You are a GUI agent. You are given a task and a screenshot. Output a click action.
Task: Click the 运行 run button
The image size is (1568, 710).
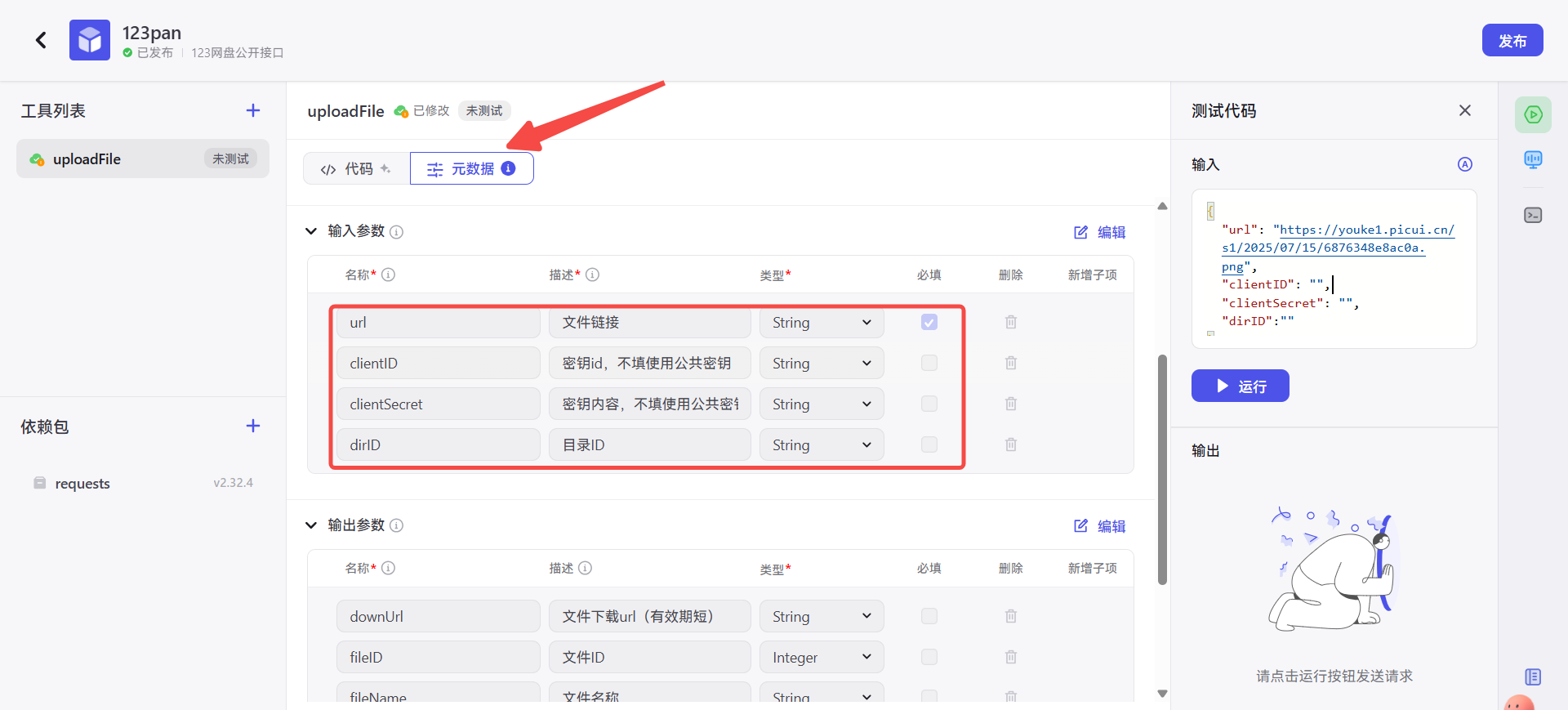(x=1241, y=386)
